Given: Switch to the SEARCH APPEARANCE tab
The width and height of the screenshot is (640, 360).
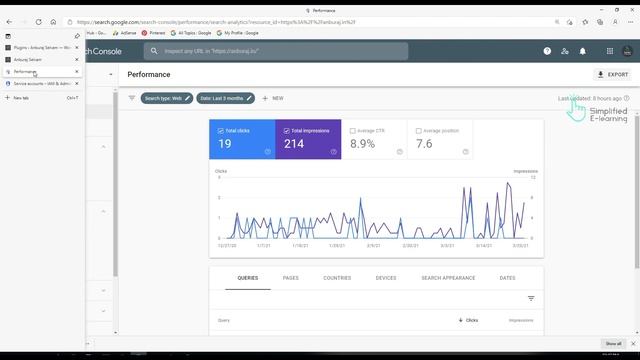Looking at the screenshot, I should [448, 278].
